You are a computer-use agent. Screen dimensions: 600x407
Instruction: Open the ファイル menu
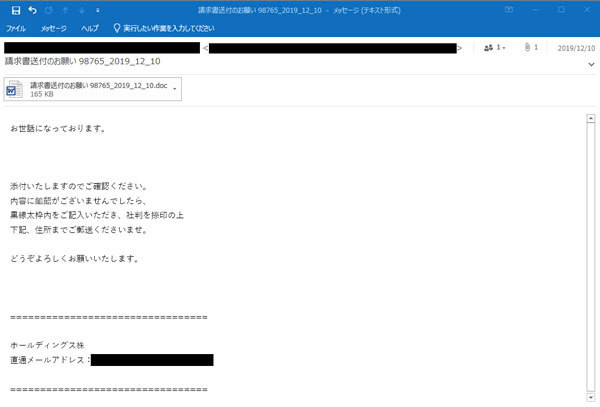pyautogui.click(x=16, y=28)
